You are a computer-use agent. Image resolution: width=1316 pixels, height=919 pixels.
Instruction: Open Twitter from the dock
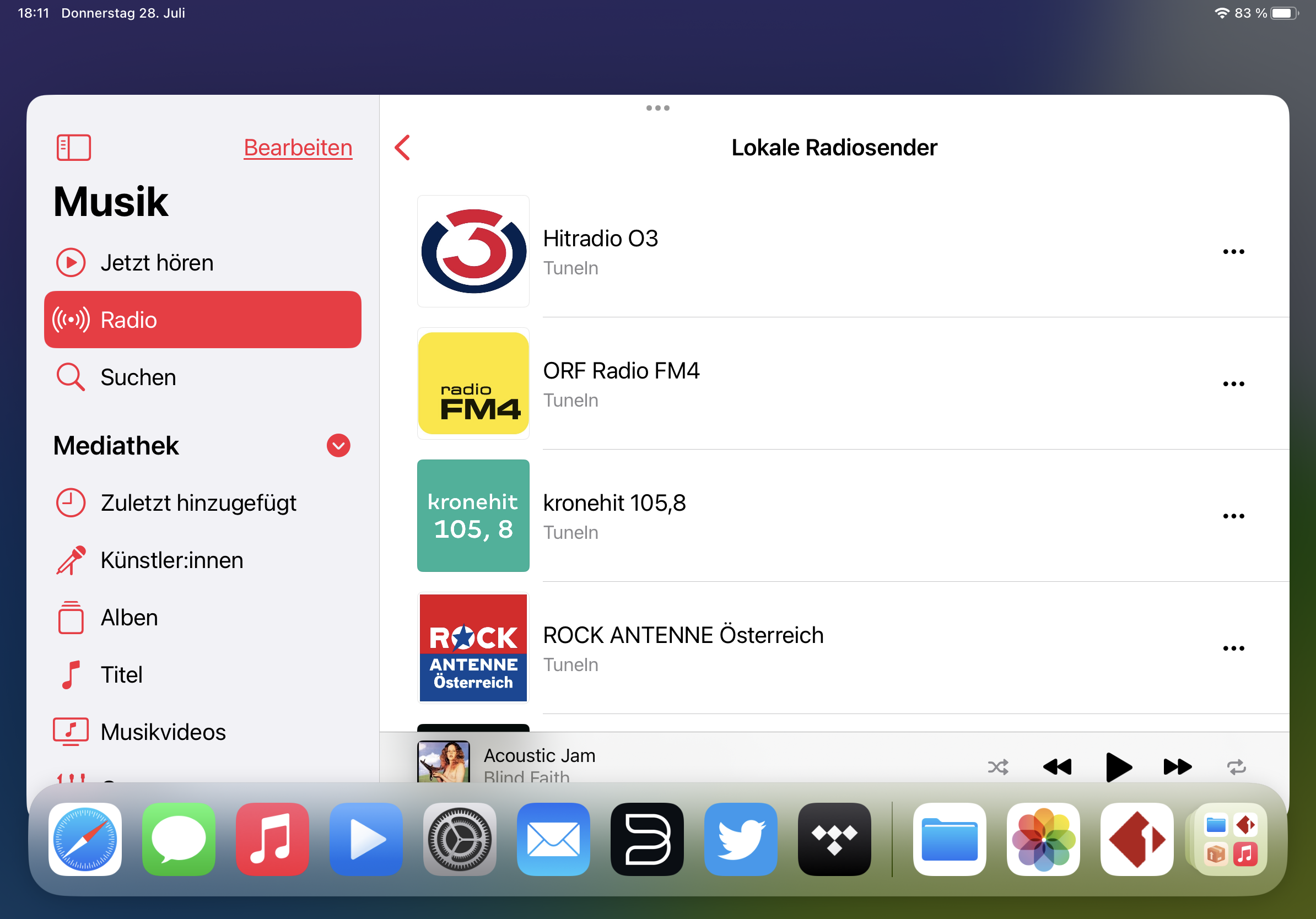(741, 839)
